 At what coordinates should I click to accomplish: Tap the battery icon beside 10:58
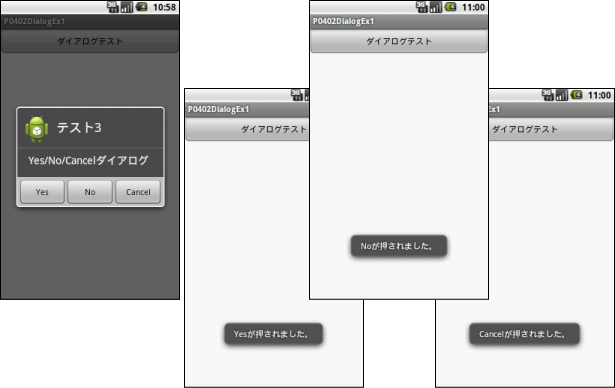coord(142,7)
